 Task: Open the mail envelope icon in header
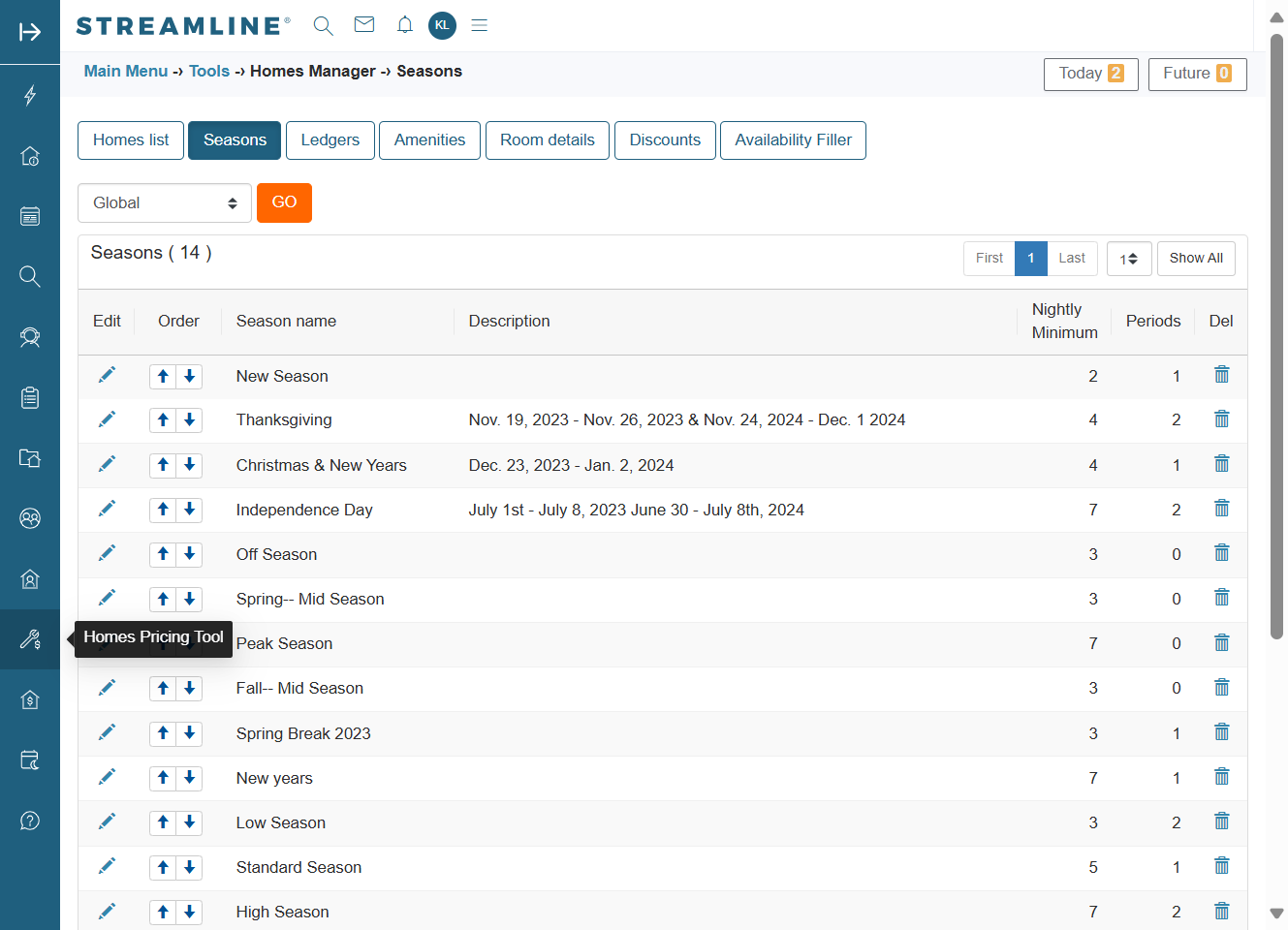[364, 25]
